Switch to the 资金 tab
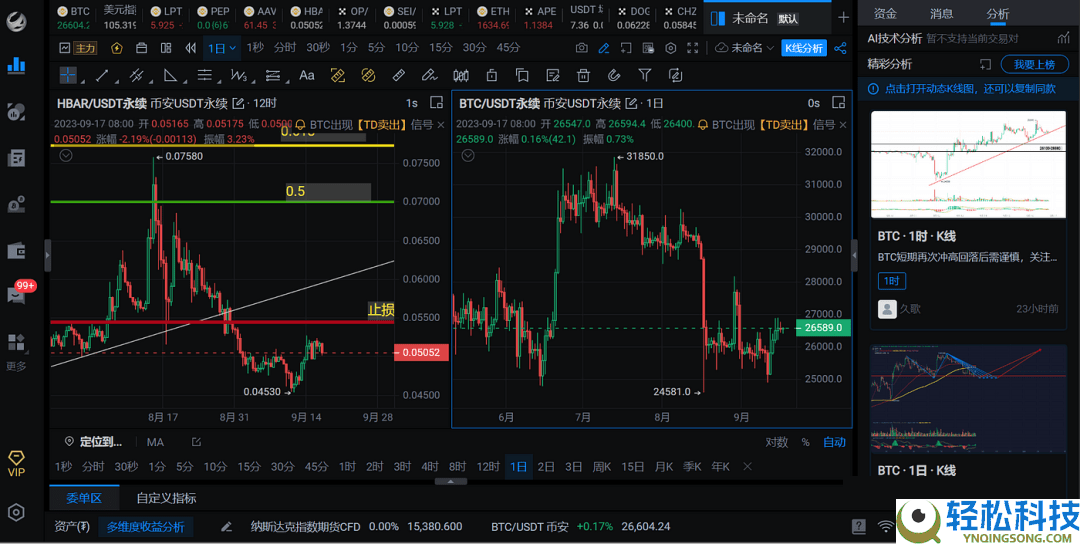Viewport: 1080px width, 544px height. tap(885, 14)
